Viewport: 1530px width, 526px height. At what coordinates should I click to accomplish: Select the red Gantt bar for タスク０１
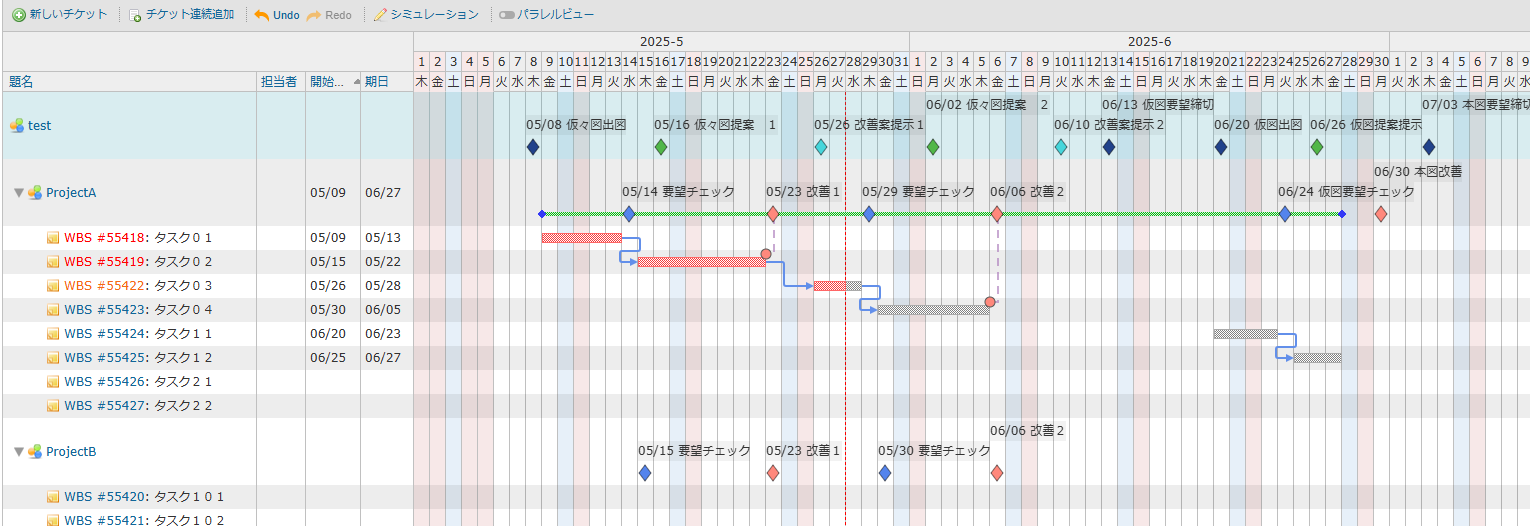(x=581, y=238)
